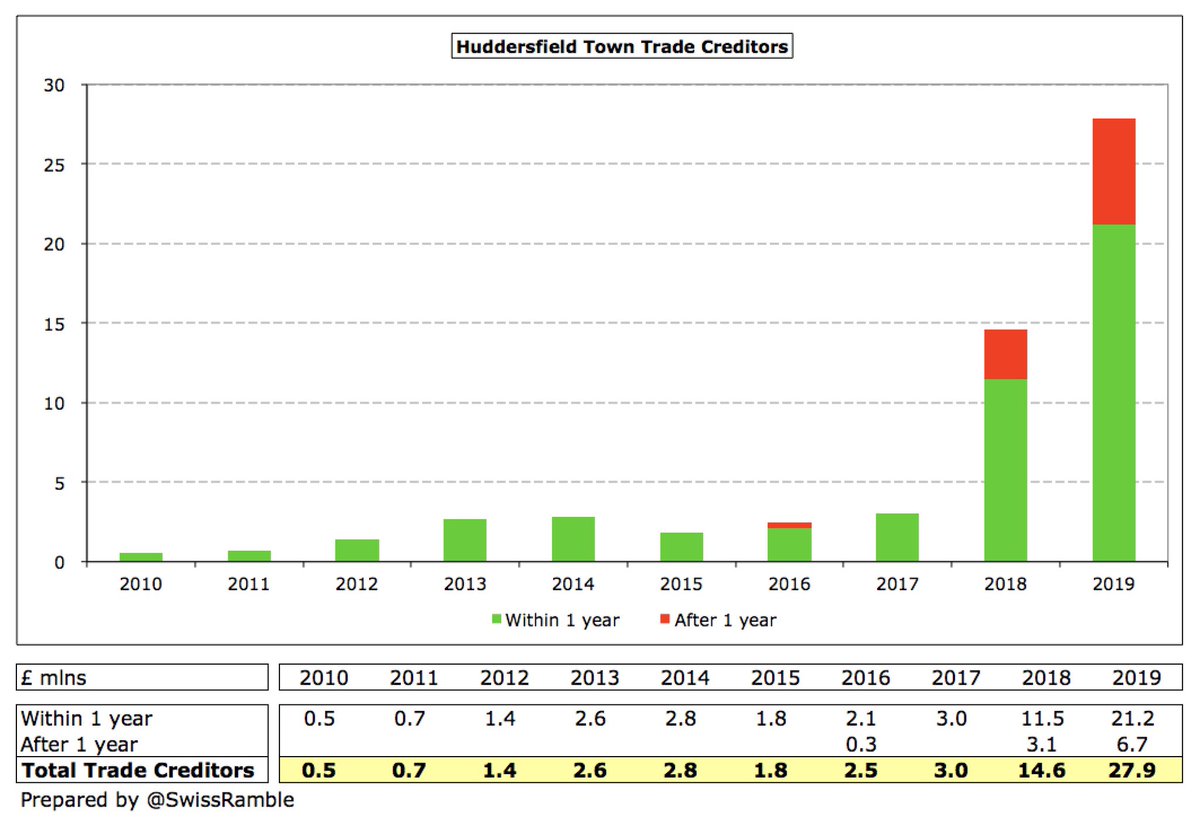The width and height of the screenshot is (1200, 817).
Task: Click the Within 1 year table row label
Action: [88, 719]
